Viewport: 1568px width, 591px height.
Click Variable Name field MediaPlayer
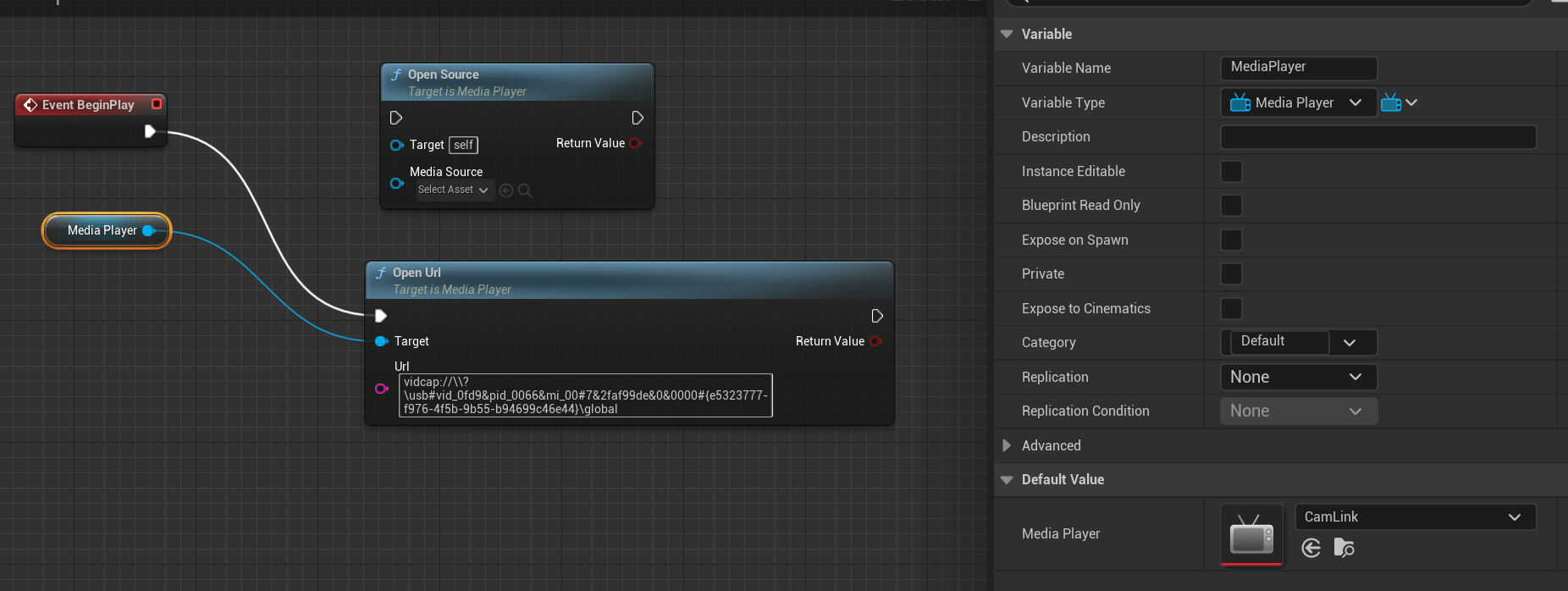pos(1298,67)
